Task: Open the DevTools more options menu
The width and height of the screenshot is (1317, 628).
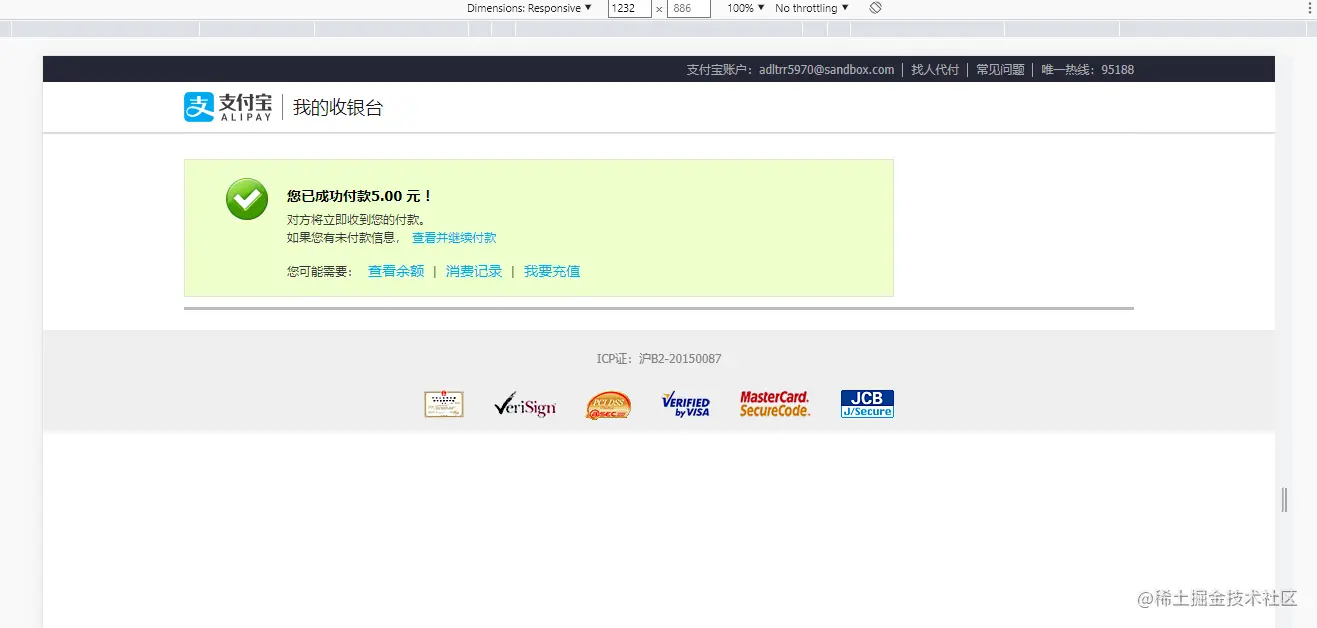Action: tap(1308, 8)
